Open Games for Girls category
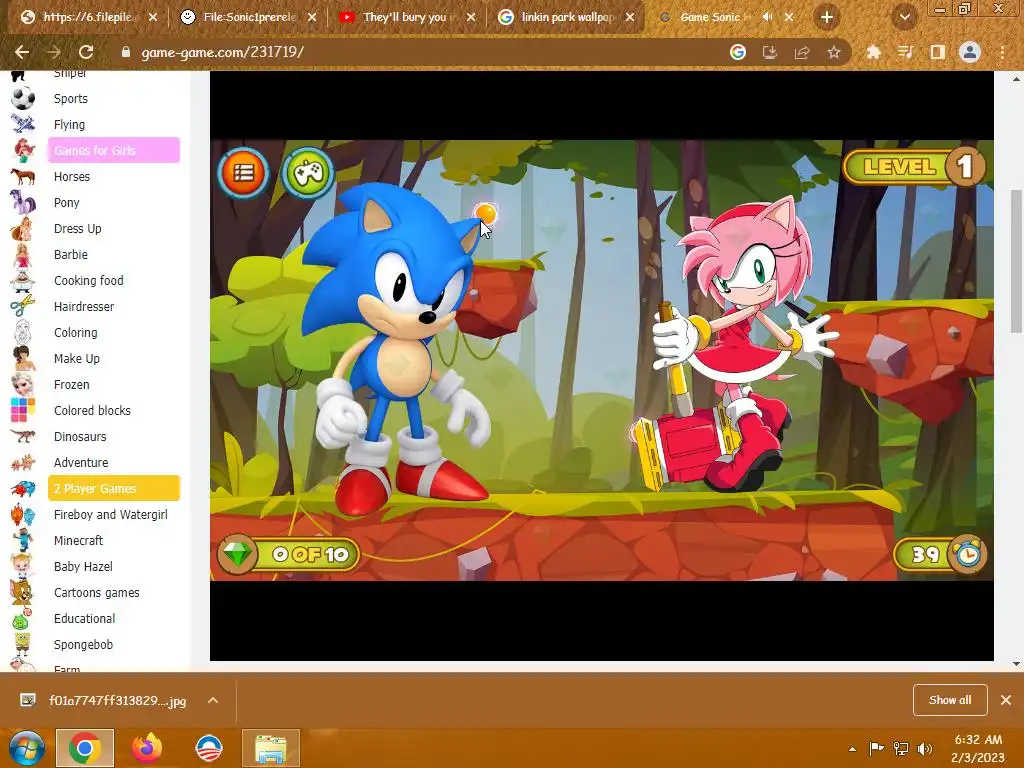The image size is (1024, 768). tap(114, 150)
